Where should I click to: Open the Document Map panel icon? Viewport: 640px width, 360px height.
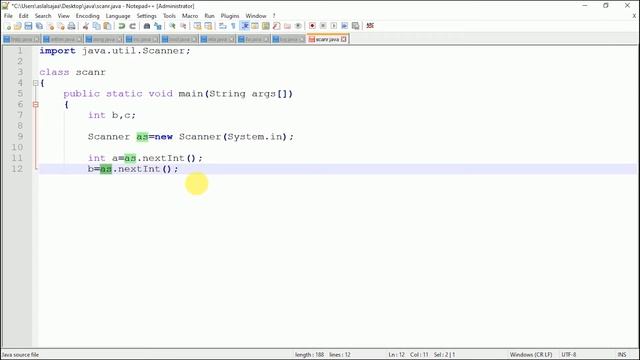pos(266,26)
